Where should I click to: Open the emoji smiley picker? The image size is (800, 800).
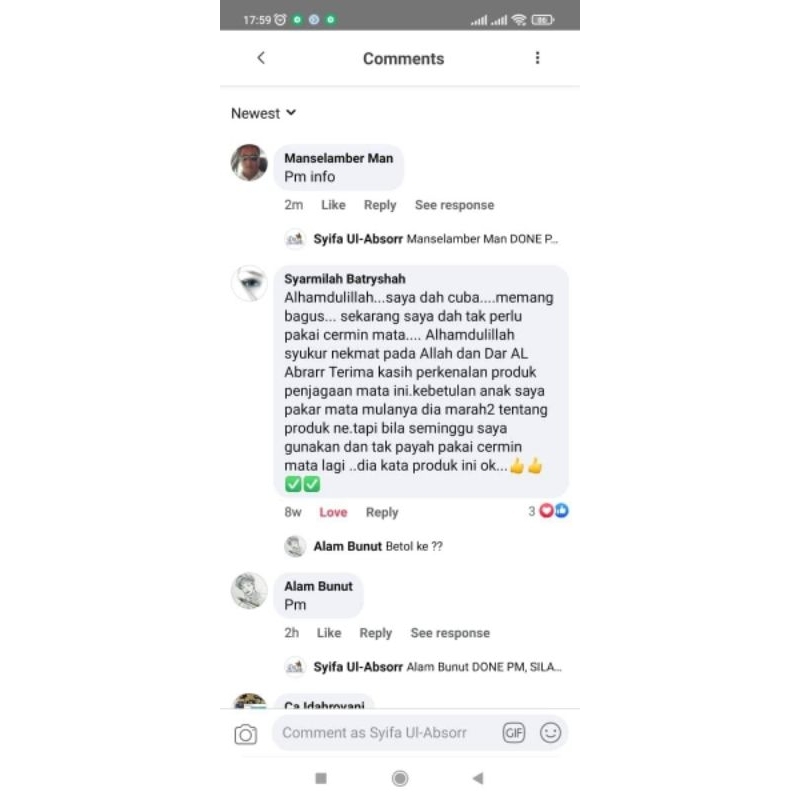pos(551,733)
